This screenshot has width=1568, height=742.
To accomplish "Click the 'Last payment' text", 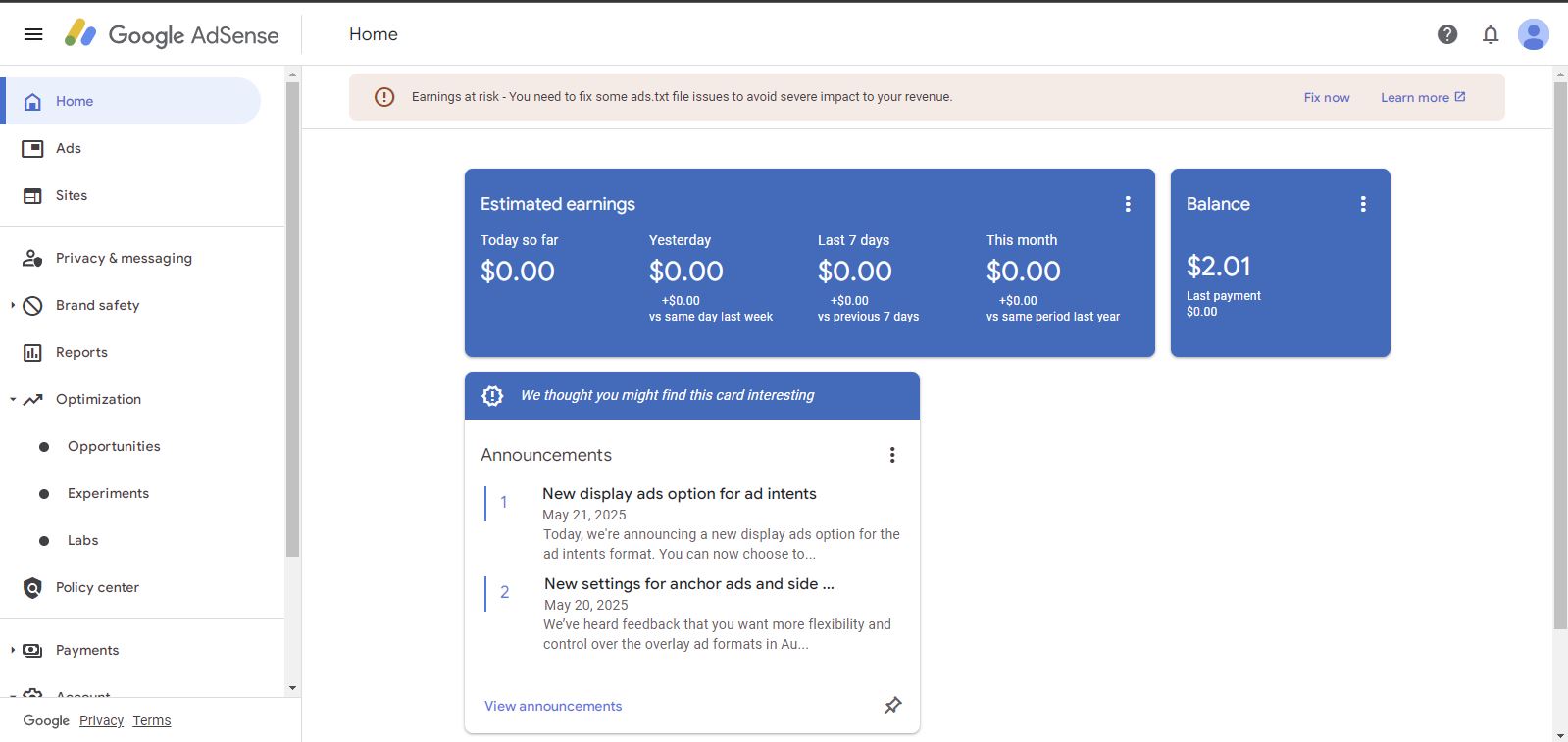I will (1224, 296).
